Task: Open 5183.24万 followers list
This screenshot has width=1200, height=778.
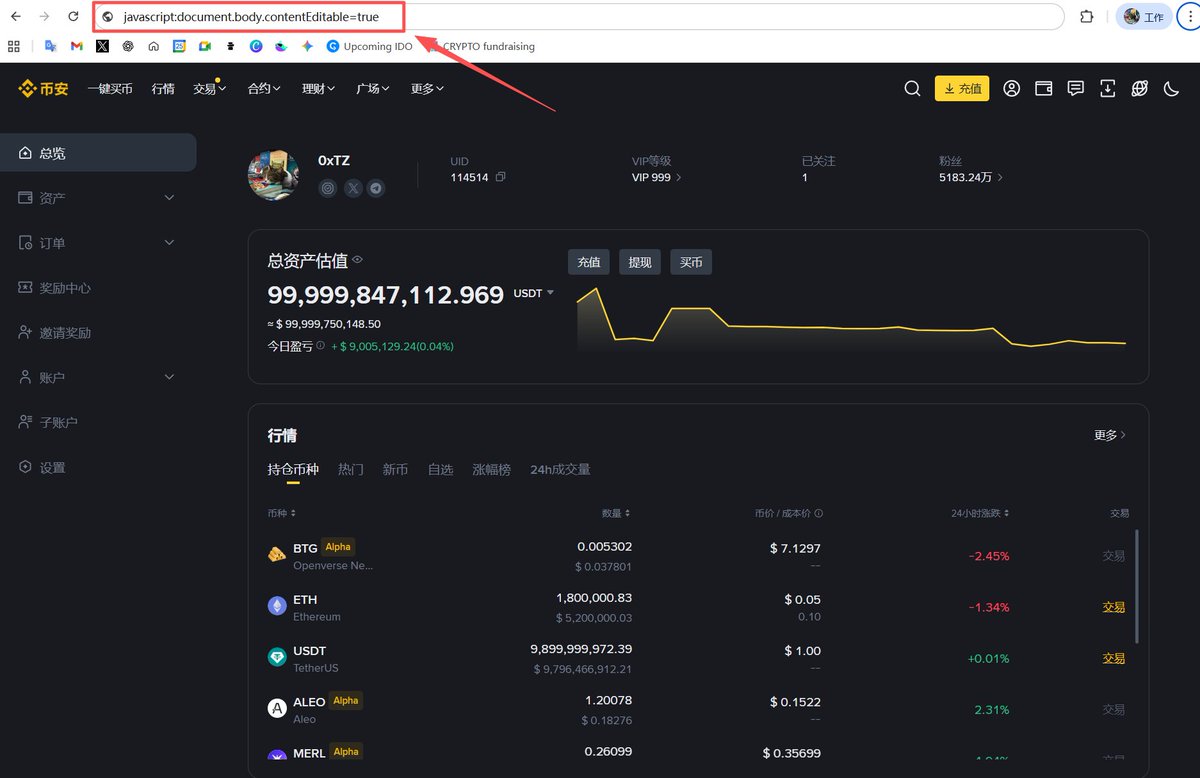Action: [x=971, y=177]
